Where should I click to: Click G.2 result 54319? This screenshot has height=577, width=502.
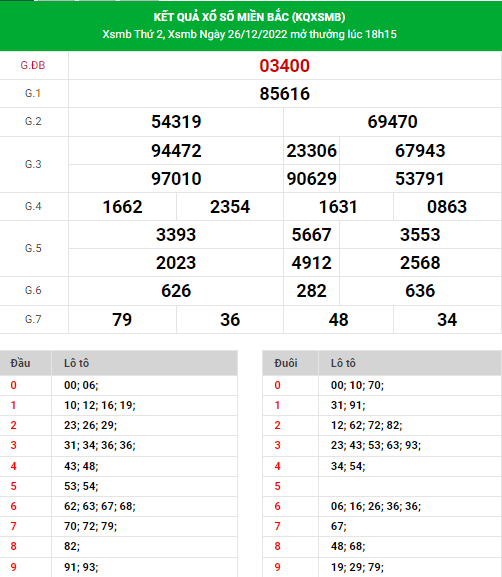[x=176, y=122]
